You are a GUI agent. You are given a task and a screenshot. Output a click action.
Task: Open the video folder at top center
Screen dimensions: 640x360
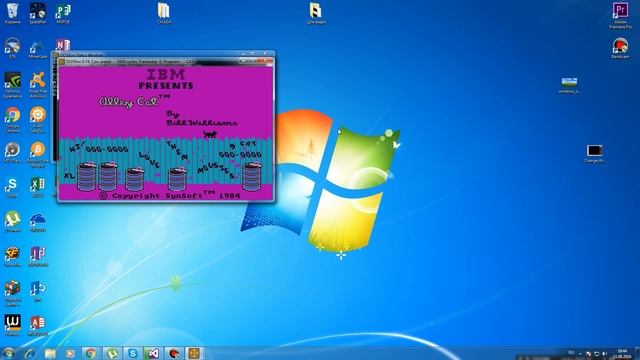[316, 12]
